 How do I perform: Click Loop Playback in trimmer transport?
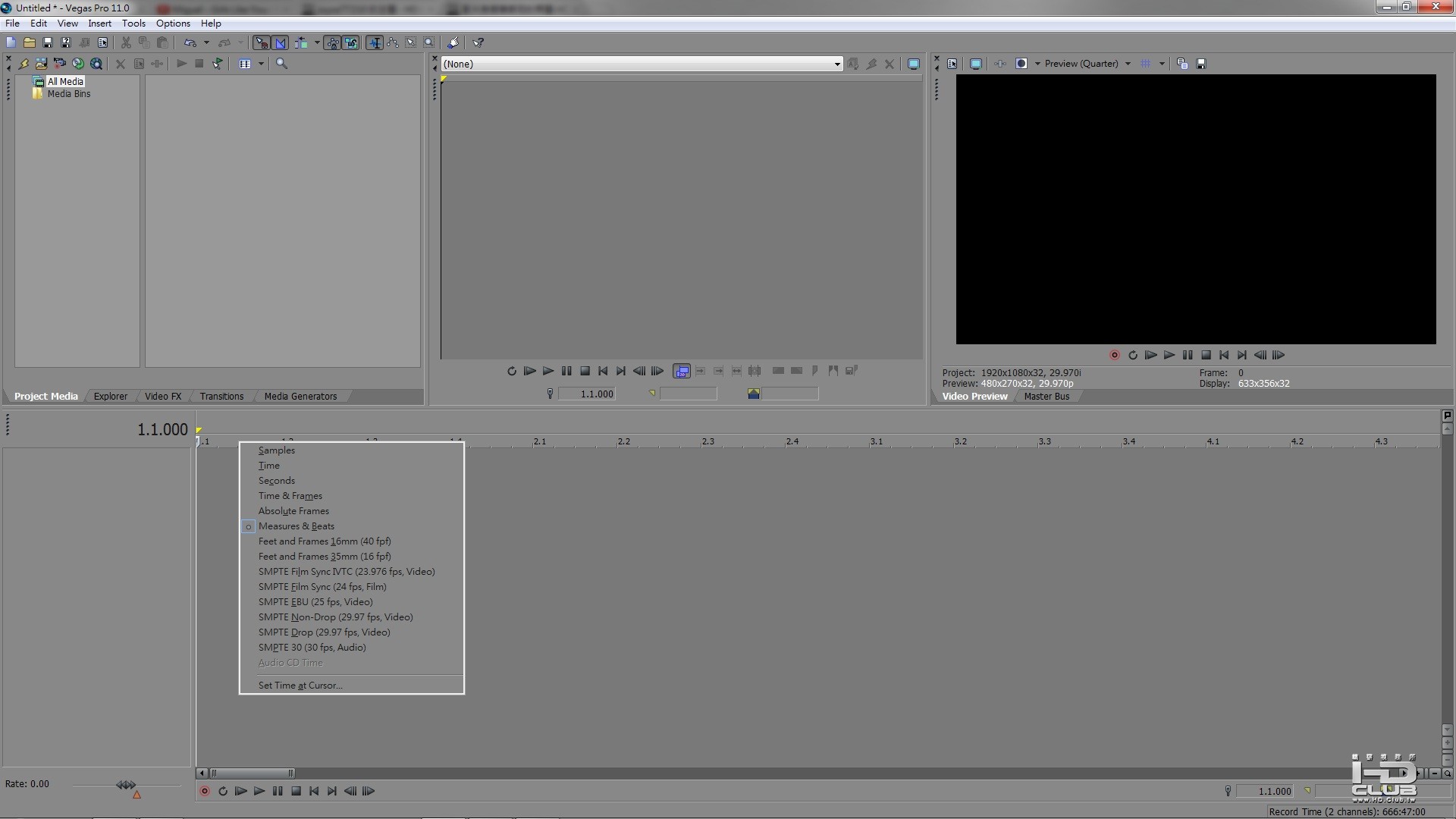[512, 372]
